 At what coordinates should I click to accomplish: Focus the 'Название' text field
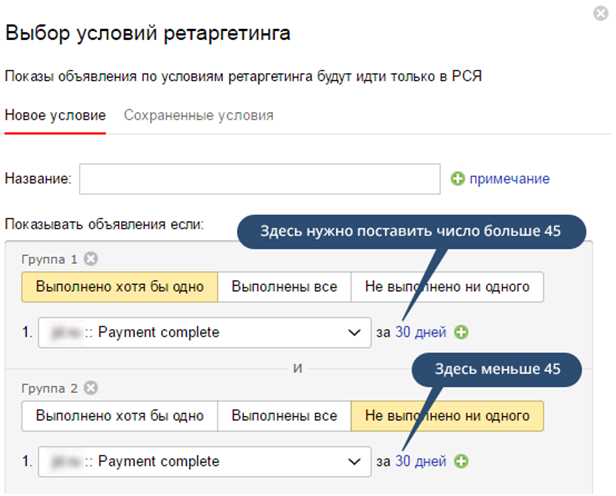(x=259, y=179)
